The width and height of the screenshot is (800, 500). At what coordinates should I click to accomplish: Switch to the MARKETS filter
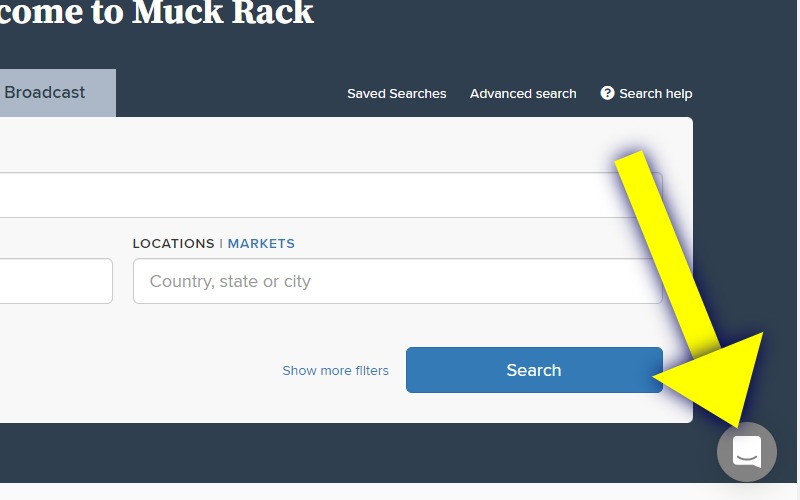coord(261,243)
